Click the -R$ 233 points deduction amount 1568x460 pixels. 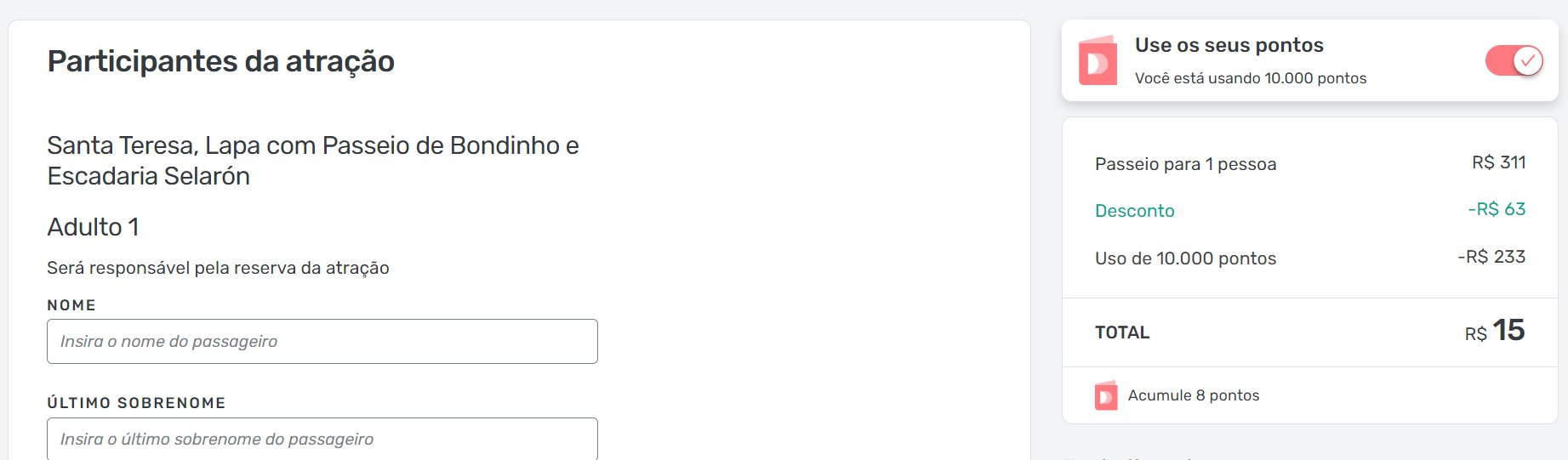1491,257
